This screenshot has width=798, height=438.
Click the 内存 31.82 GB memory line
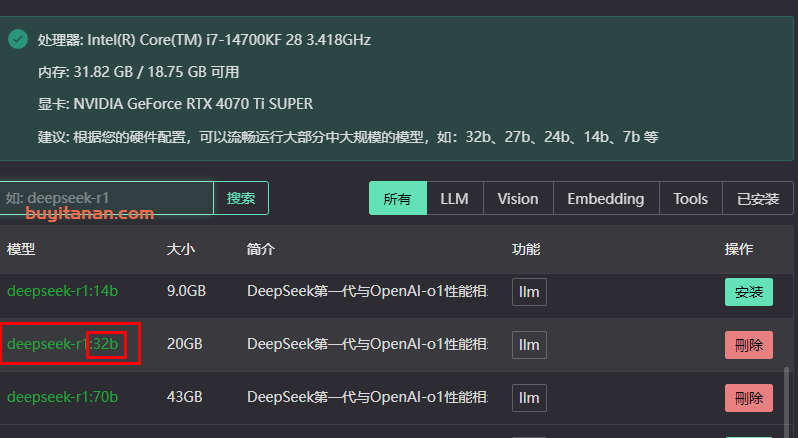pos(138,72)
